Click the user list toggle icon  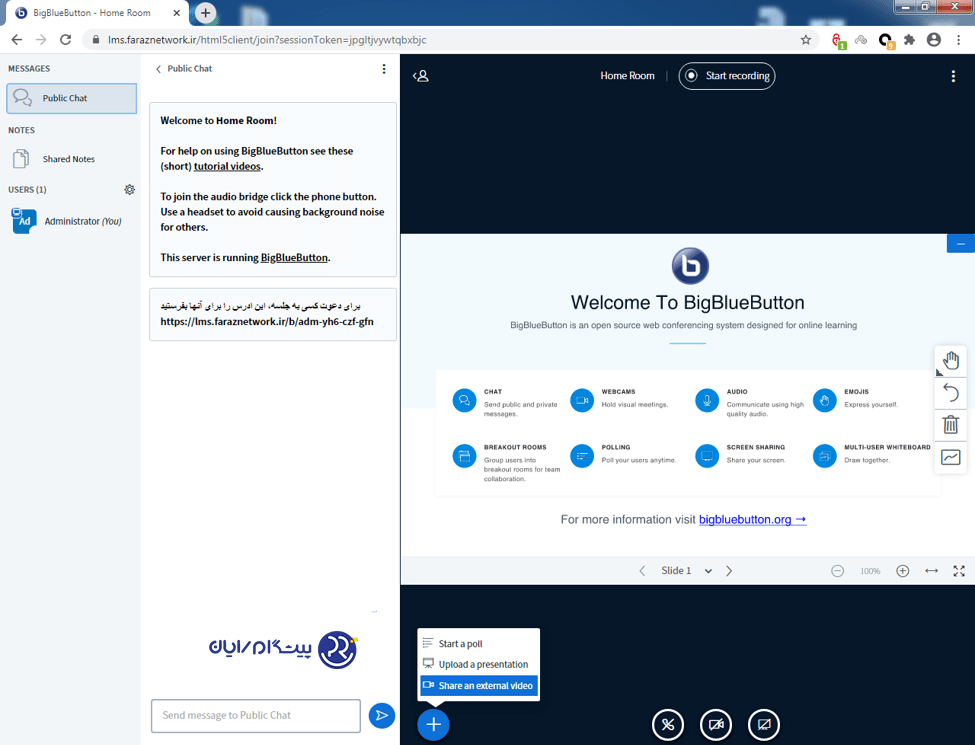point(421,76)
